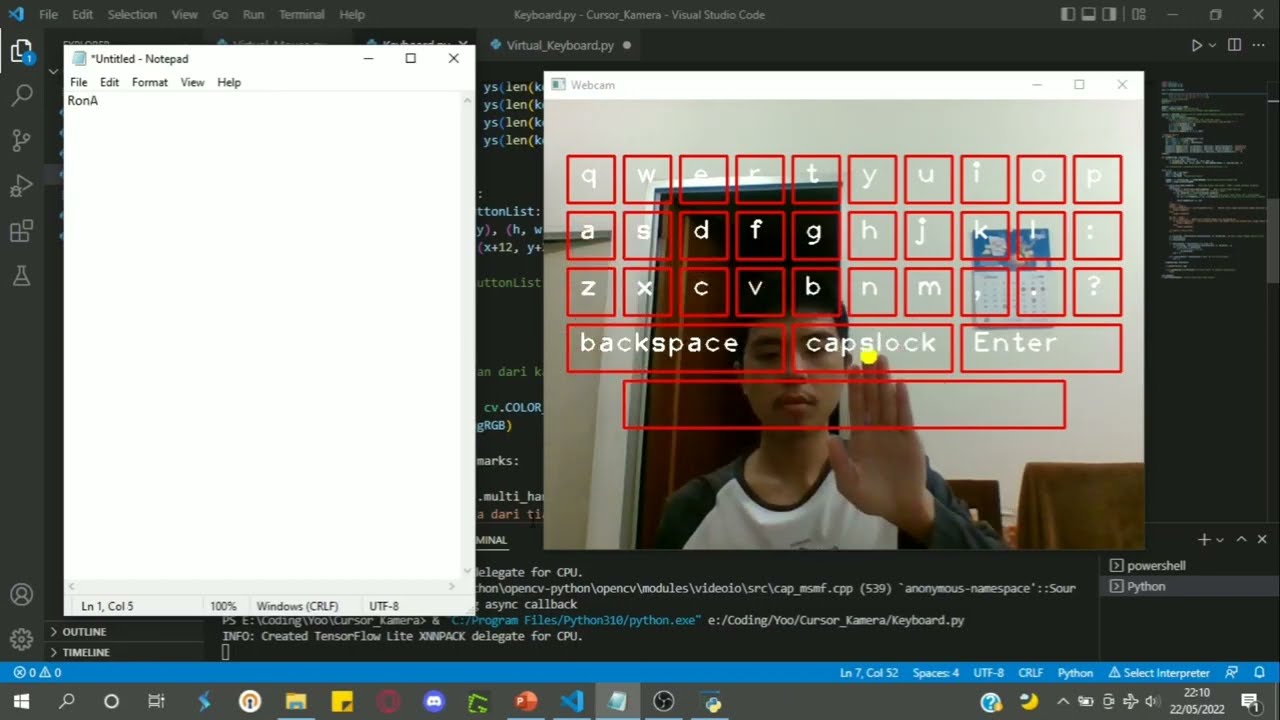The image size is (1280, 720).
Task: Show hidden system tray icons
Action: coord(1062,702)
